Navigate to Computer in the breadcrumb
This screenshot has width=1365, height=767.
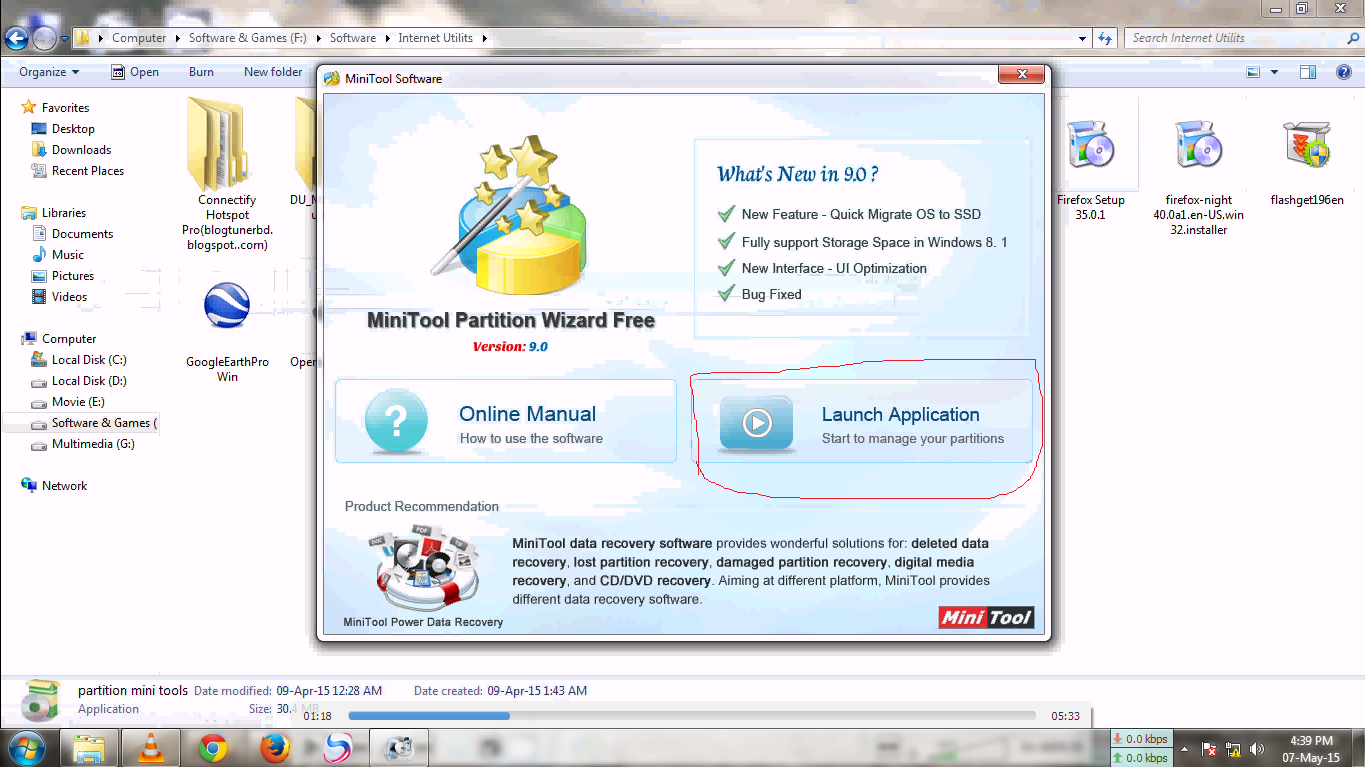click(139, 38)
